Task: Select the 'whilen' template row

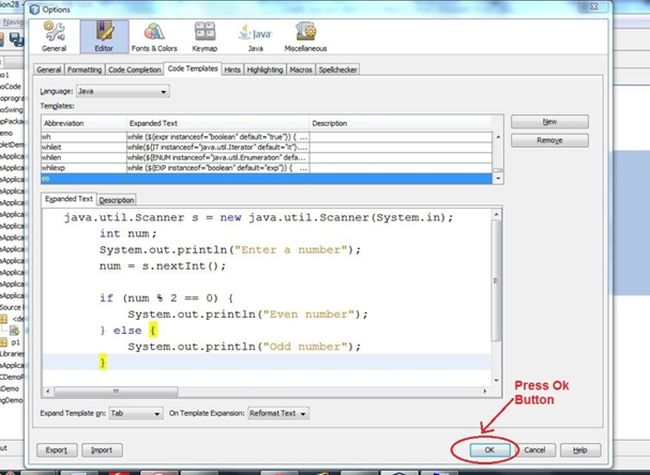Action: pos(267,158)
